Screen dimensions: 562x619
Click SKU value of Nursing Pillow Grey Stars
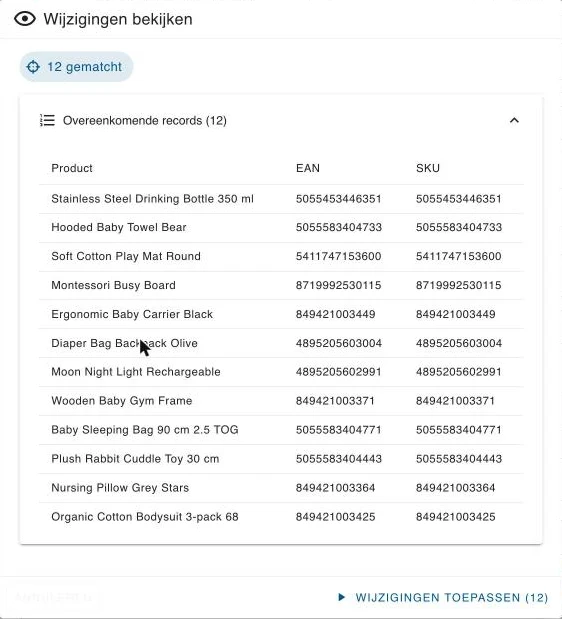pyautogui.click(x=455, y=488)
